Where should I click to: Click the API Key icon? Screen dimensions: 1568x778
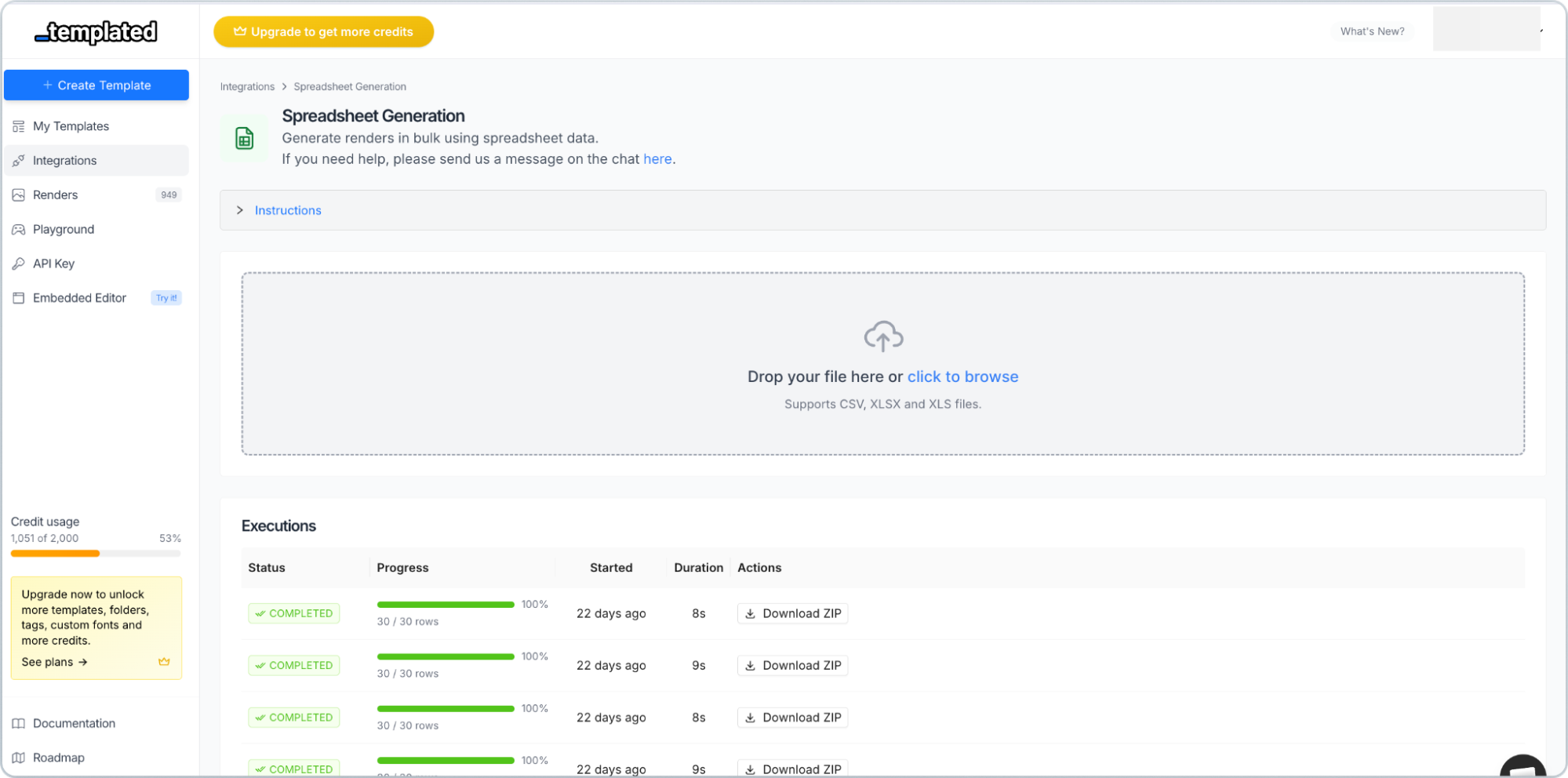point(19,264)
